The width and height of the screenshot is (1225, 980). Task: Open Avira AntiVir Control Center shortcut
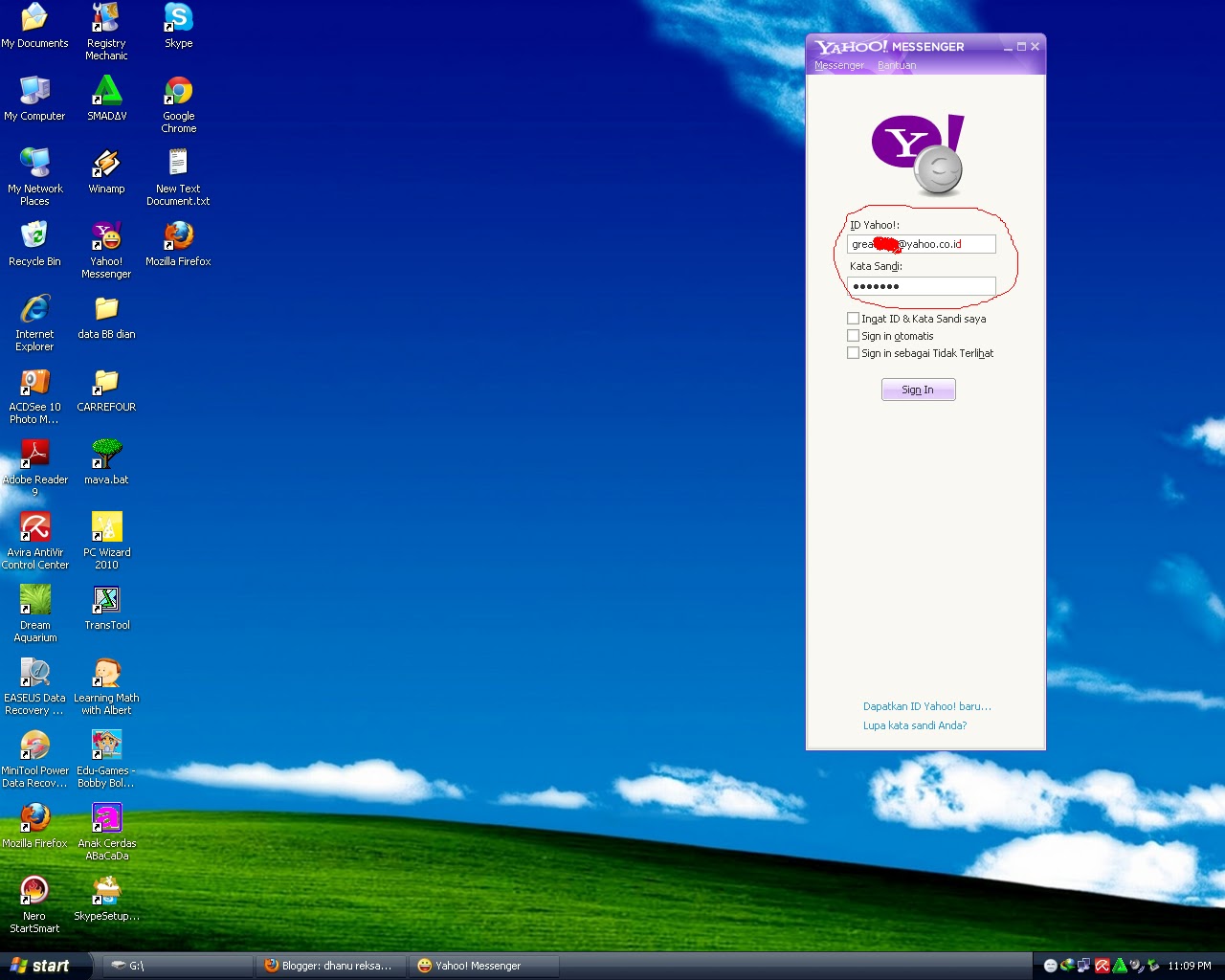point(34,541)
